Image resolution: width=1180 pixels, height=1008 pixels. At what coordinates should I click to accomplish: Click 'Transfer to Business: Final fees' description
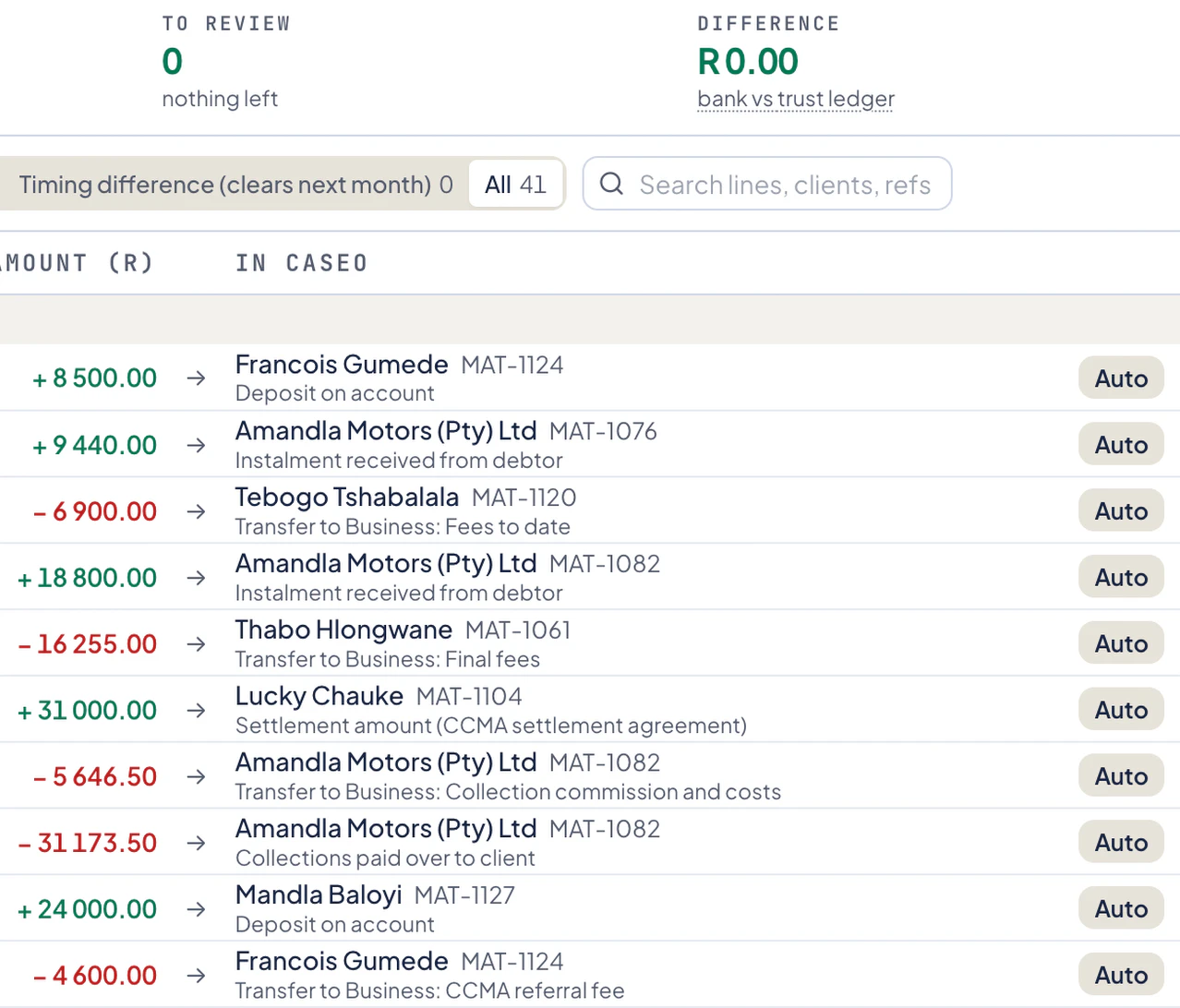pos(388,659)
